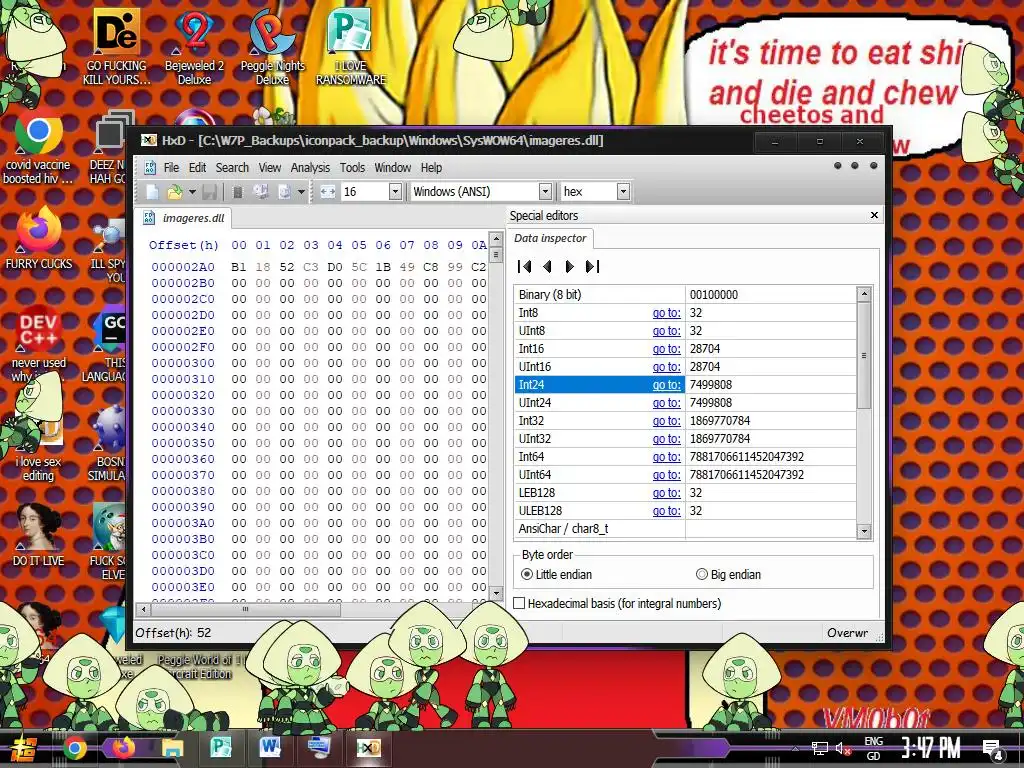Click the Open disk image icon
The width and height of the screenshot is (1024, 768).
(x=284, y=192)
